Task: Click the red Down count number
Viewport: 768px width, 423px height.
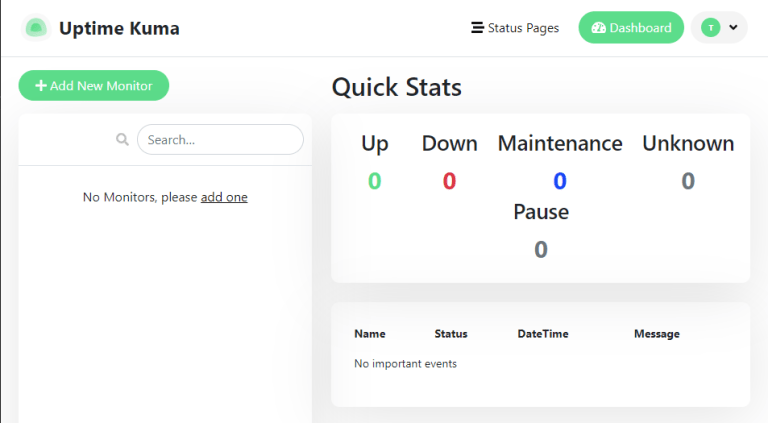Action: [x=449, y=181]
